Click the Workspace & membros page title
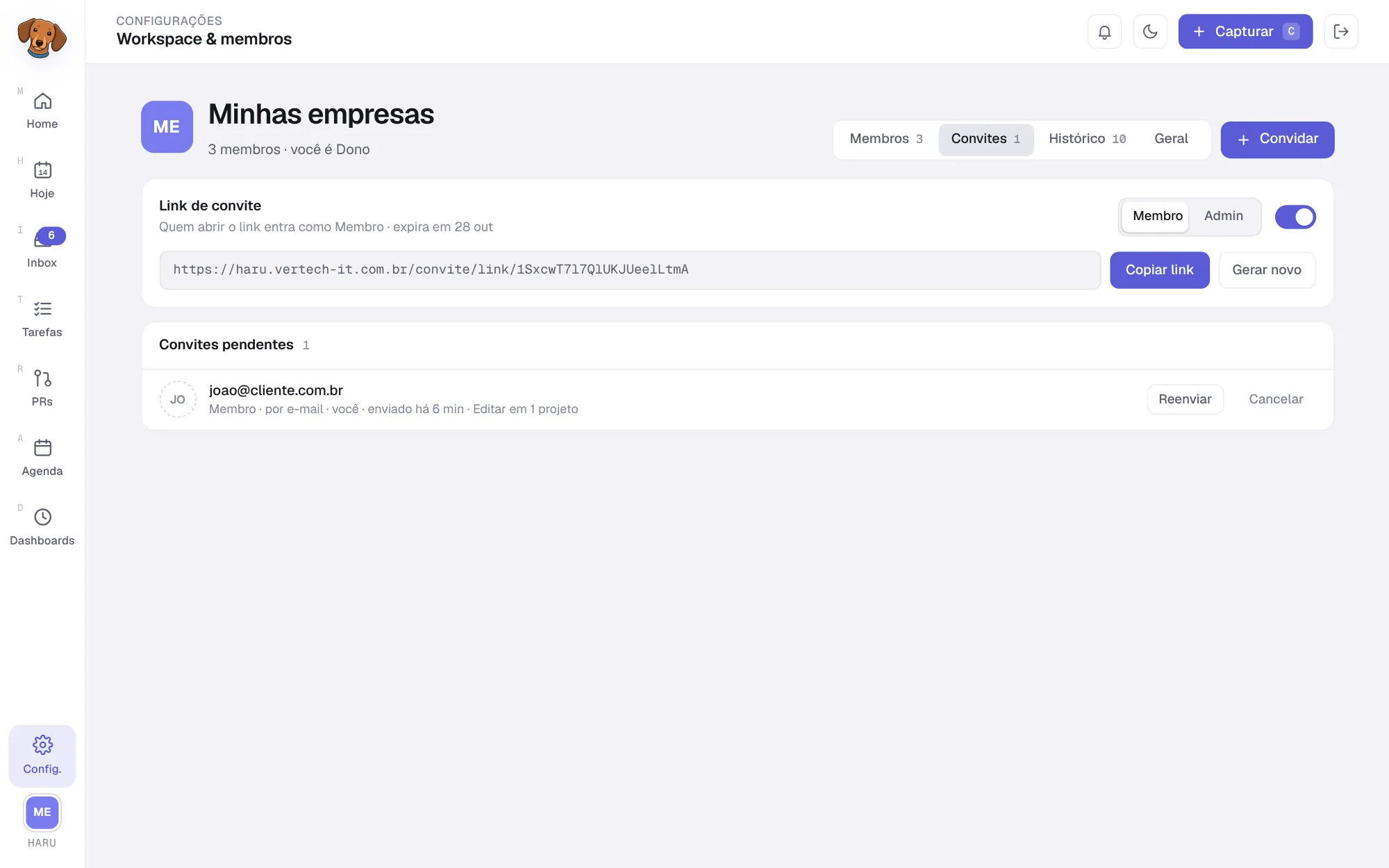This screenshot has width=1389, height=868. click(x=204, y=39)
